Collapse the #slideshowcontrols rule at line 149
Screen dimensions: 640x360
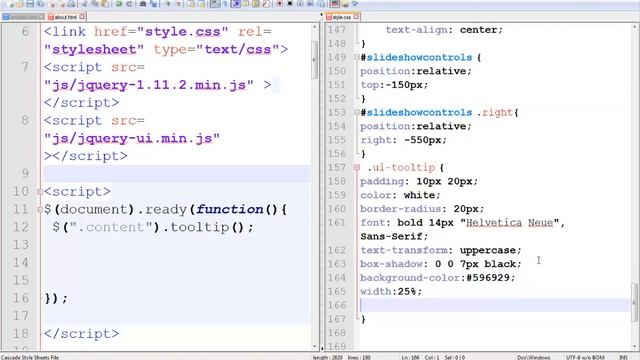click(357, 57)
